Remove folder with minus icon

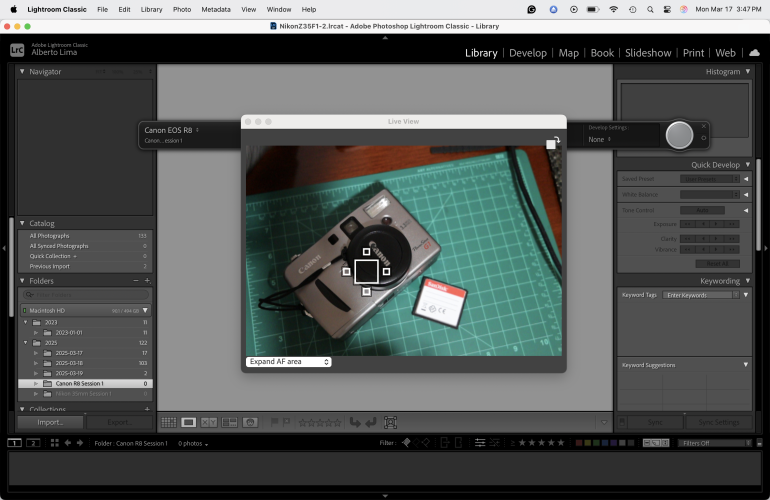pos(136,281)
